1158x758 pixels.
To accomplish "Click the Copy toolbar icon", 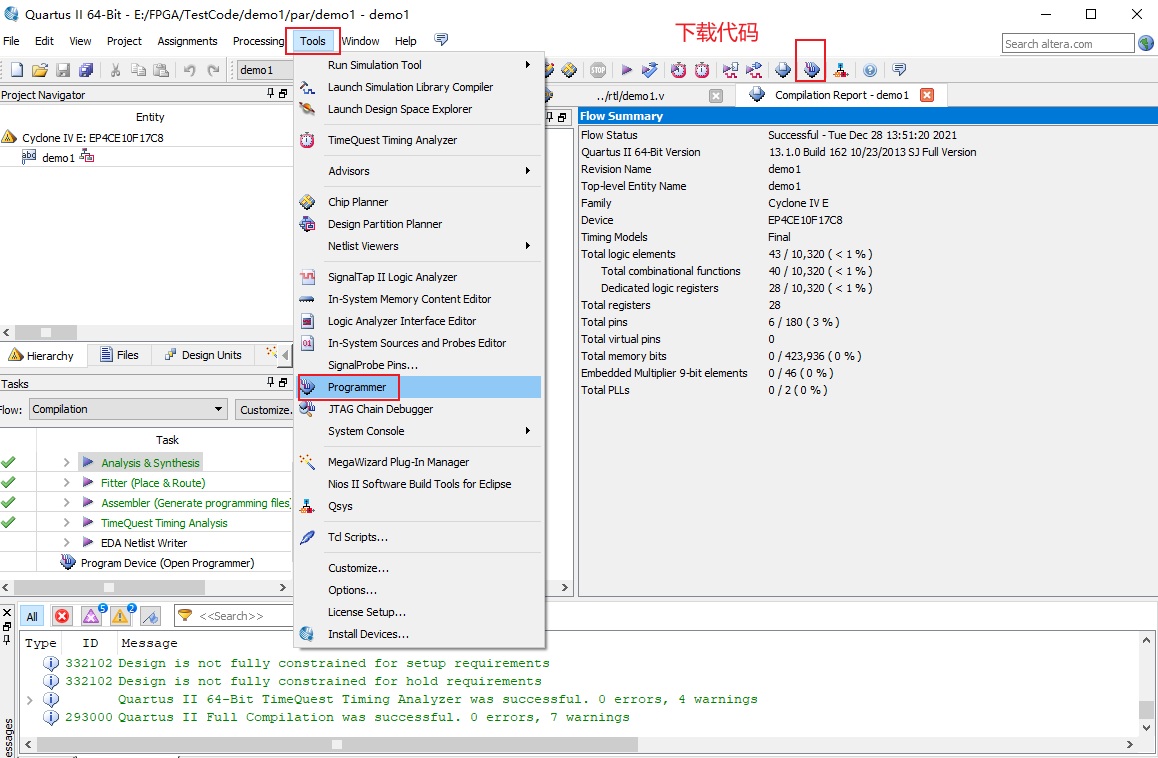I will (x=138, y=70).
